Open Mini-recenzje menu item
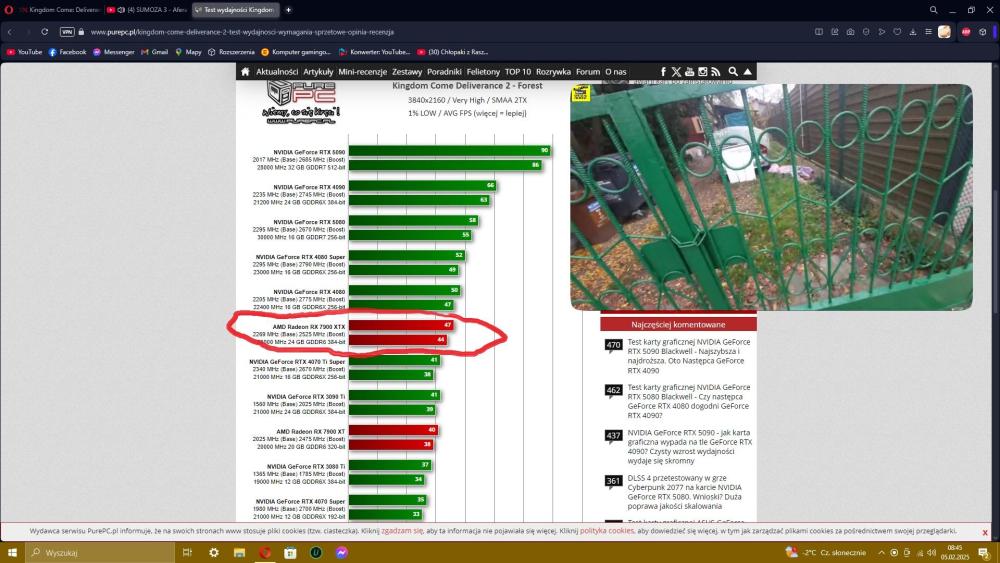Image resolution: width=1000 pixels, height=563 pixels. 362,72
